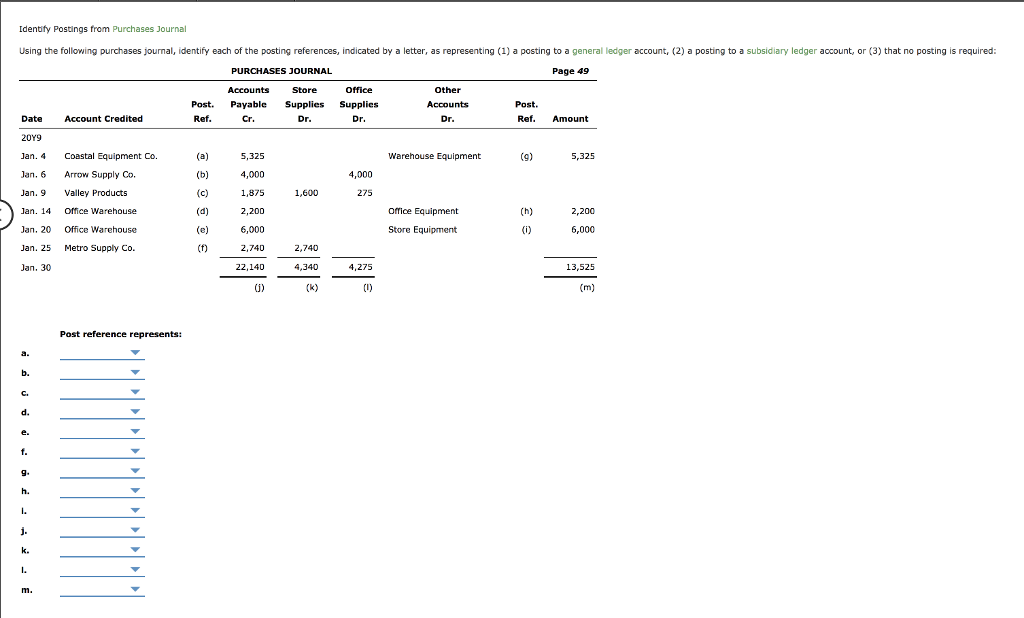Open the answer dropdown for item k
The height and width of the screenshot is (618, 1024).
coord(137,550)
